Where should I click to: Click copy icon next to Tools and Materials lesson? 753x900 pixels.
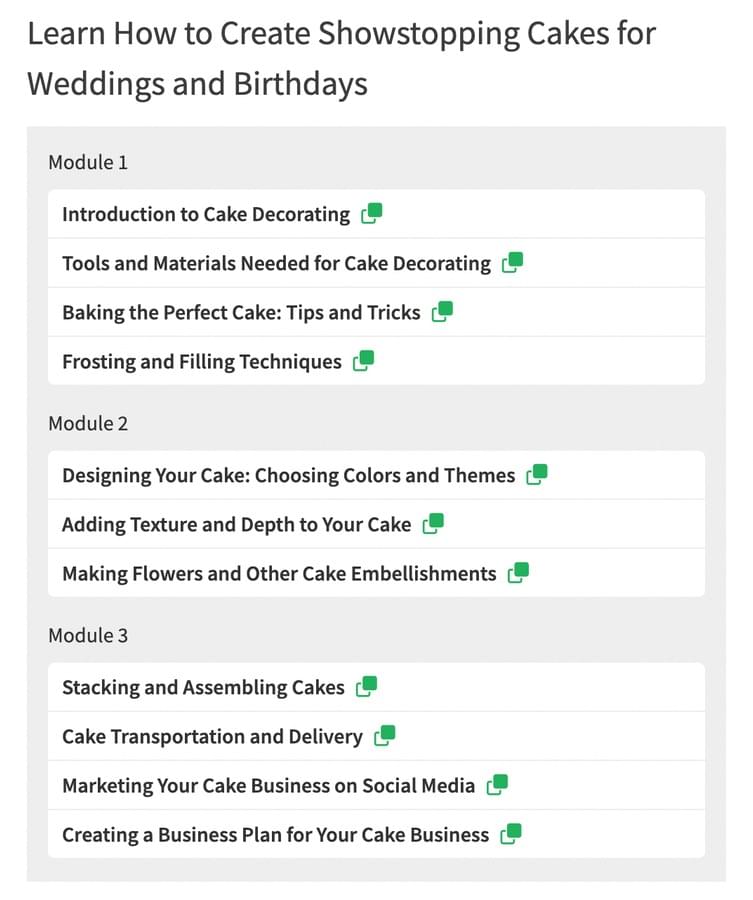pyautogui.click(x=512, y=263)
